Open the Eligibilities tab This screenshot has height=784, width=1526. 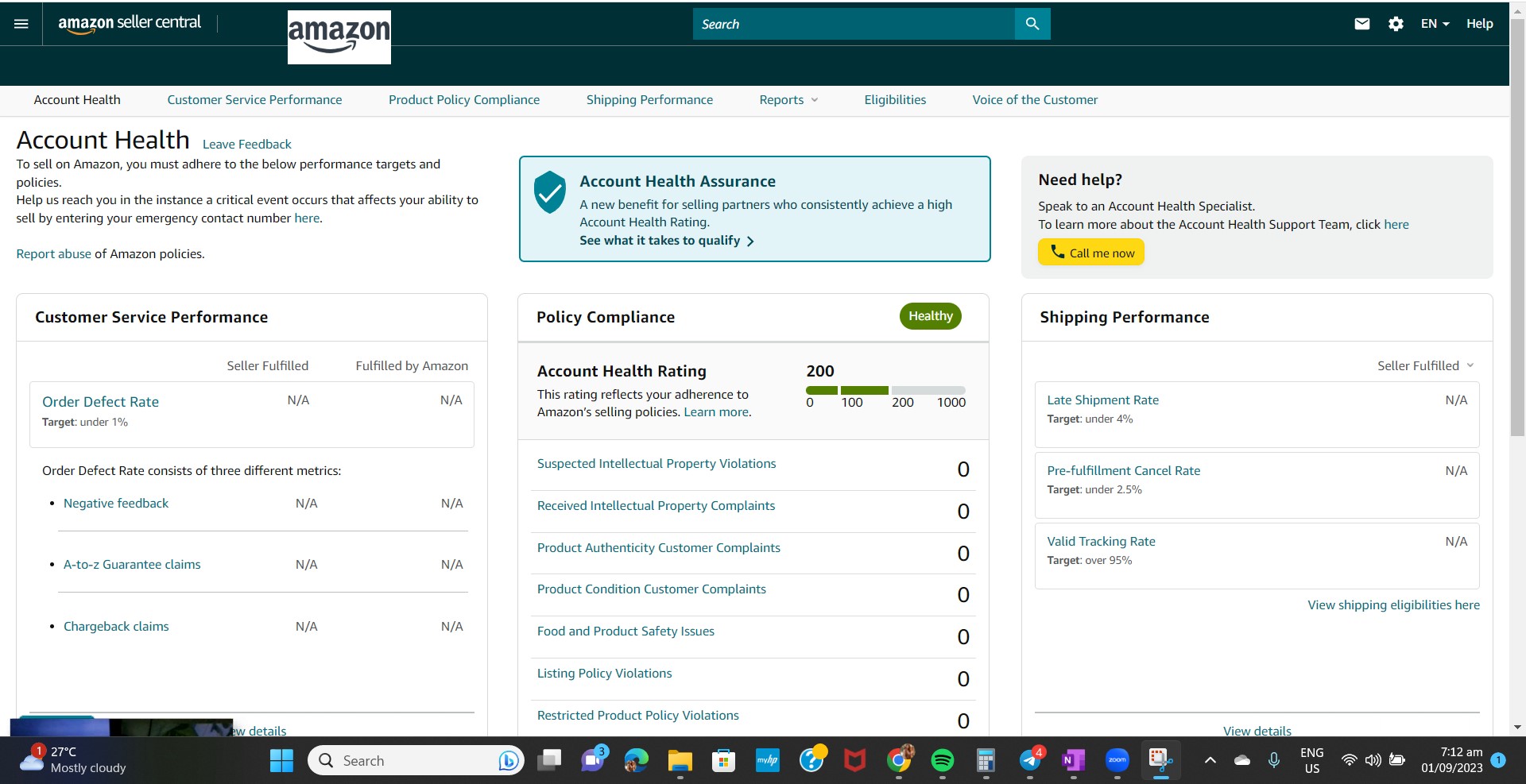[895, 100]
